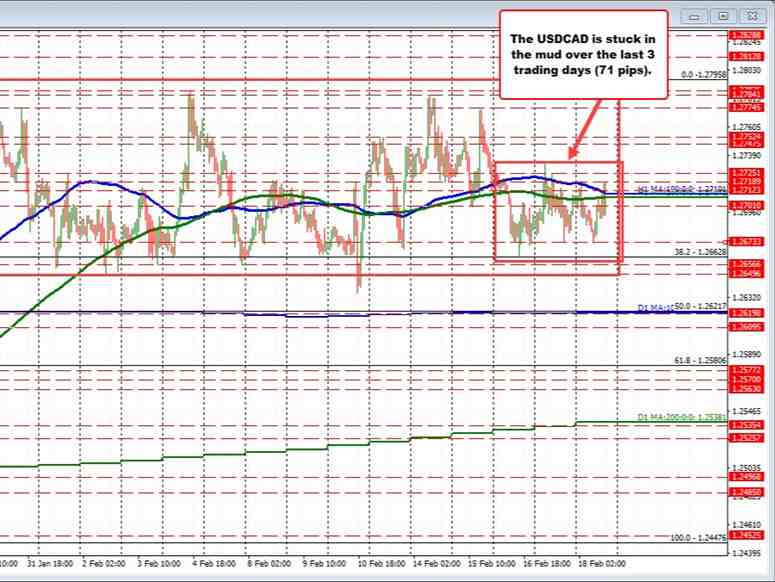Click the 2 Feb 02:00 date label
The height and width of the screenshot is (582, 775).
point(103,564)
